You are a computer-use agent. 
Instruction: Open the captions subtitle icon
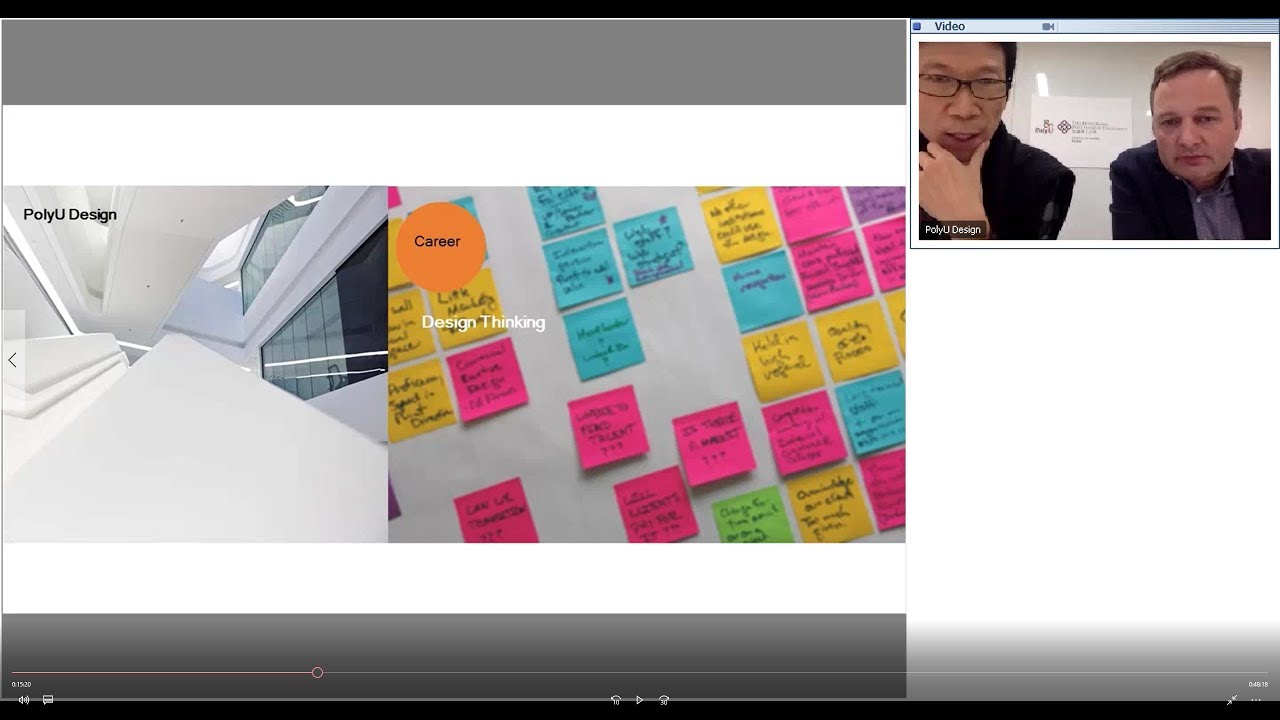(x=47, y=700)
